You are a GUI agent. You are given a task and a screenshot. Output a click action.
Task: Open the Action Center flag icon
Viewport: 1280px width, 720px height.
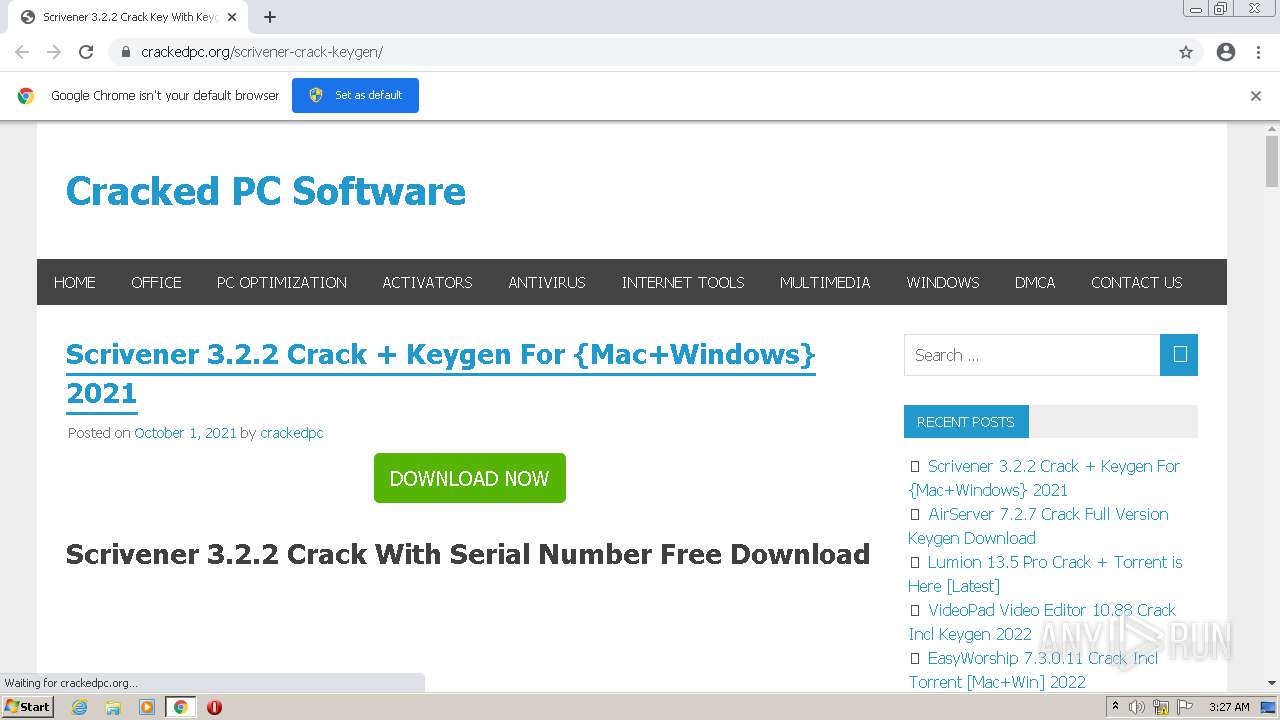click(1185, 707)
